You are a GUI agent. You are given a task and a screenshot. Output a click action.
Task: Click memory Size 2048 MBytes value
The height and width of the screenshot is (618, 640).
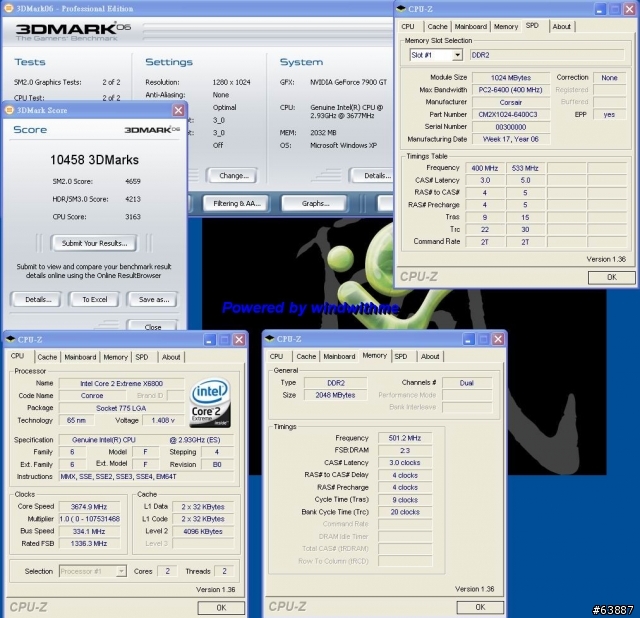[x=335, y=395]
